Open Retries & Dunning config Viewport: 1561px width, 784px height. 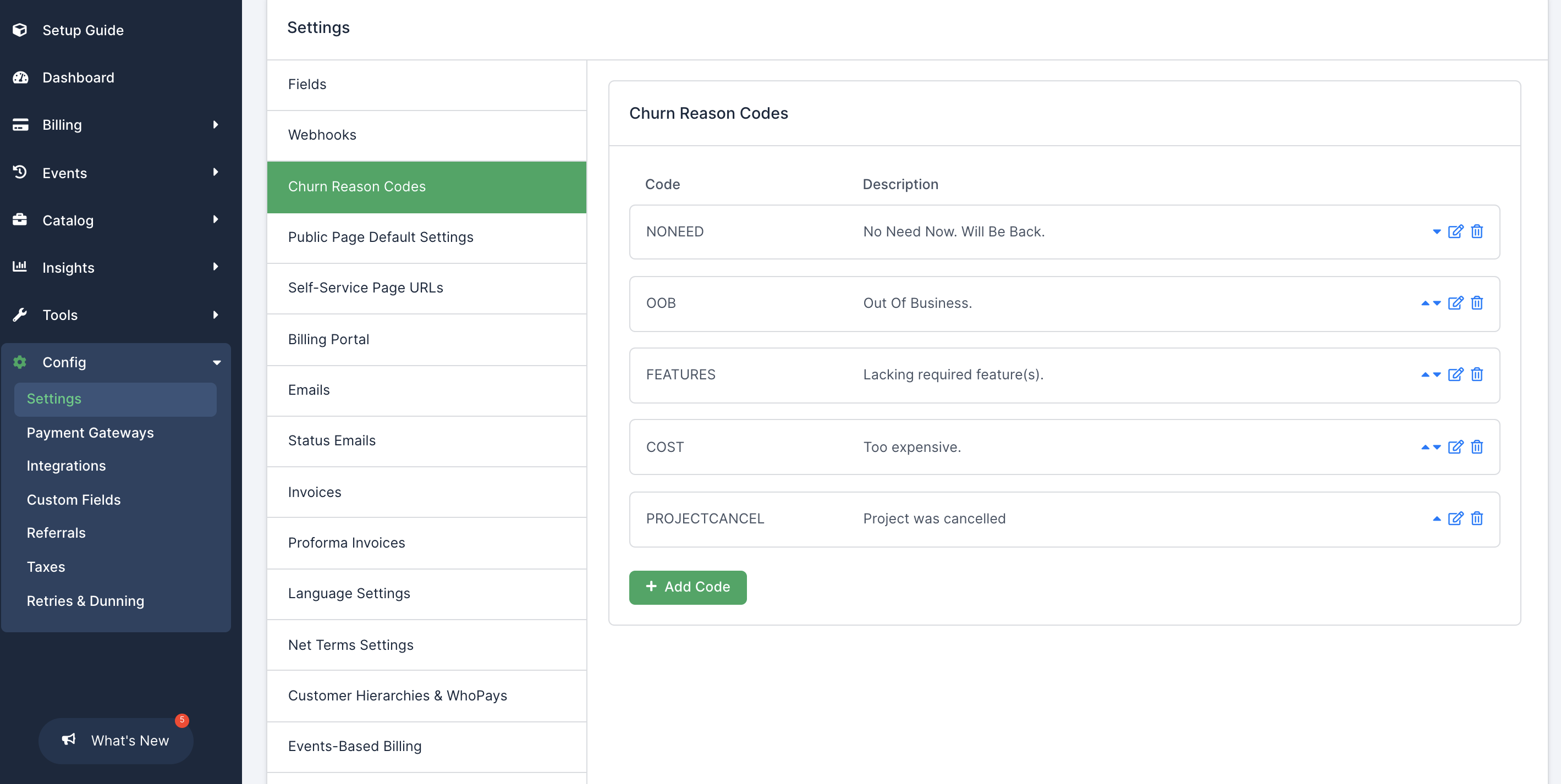pyautogui.click(x=85, y=601)
